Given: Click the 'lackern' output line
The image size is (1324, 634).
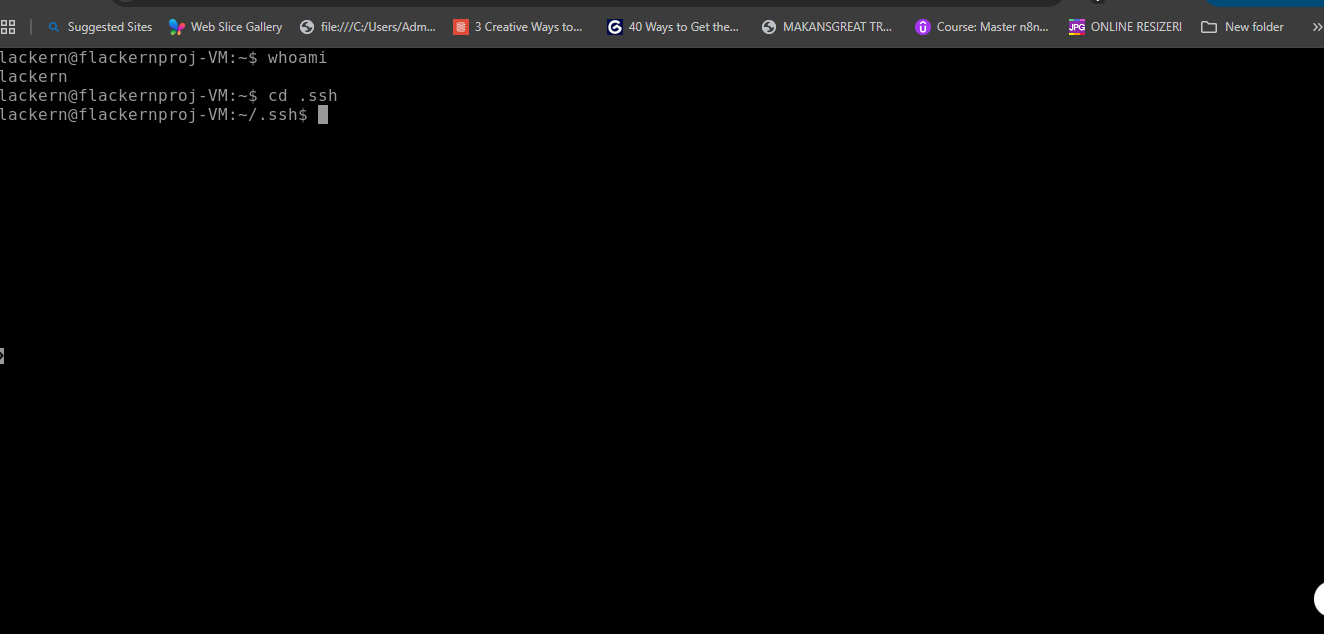Looking at the screenshot, I should 33,77.
